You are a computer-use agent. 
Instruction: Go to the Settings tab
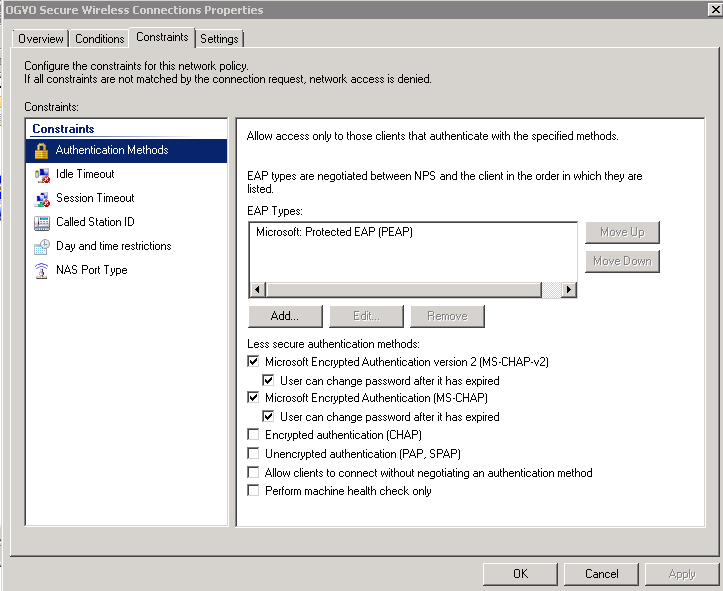point(219,39)
